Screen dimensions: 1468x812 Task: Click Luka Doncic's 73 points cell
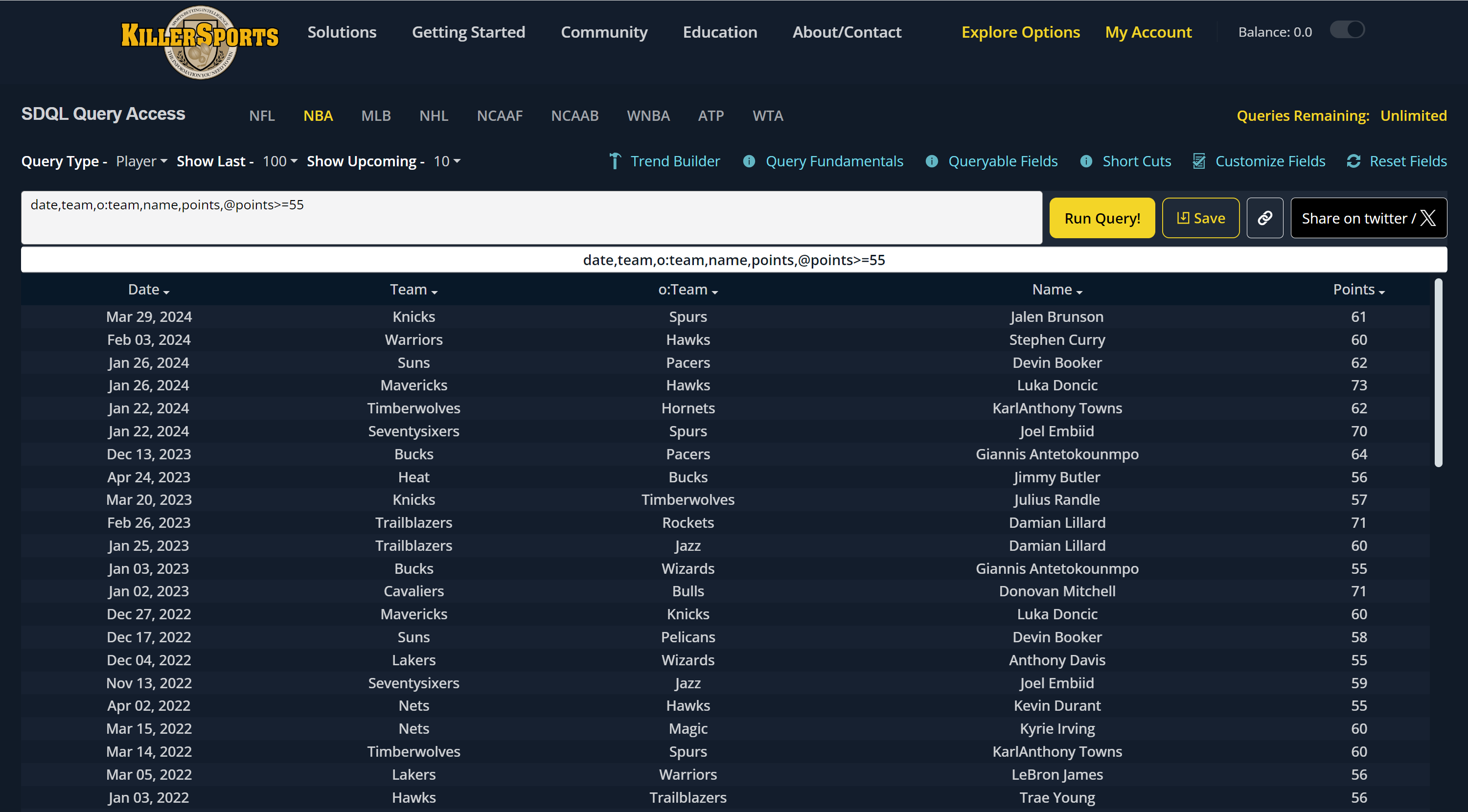tap(1358, 385)
